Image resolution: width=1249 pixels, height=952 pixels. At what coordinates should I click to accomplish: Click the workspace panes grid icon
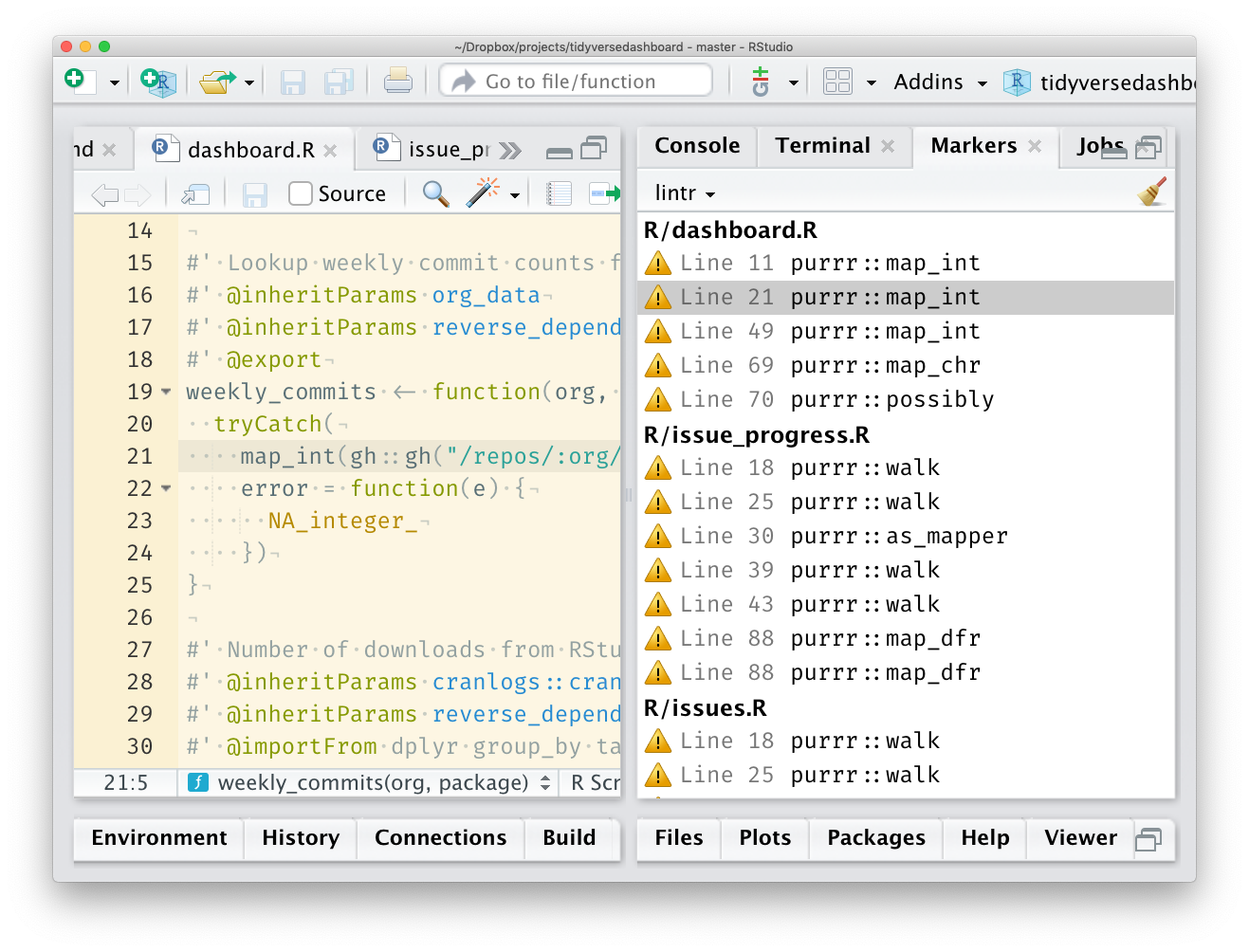(x=837, y=82)
